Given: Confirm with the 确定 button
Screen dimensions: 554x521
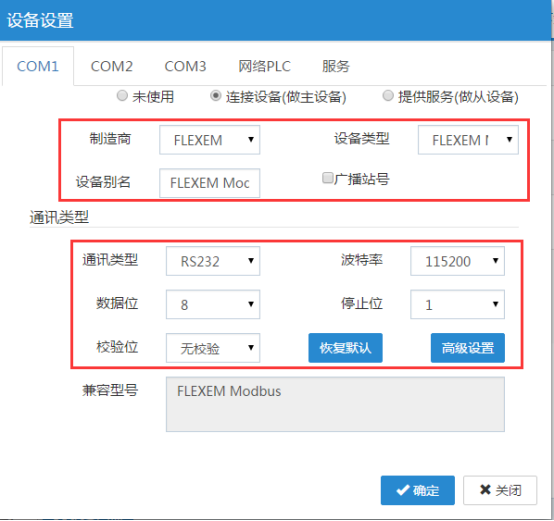Looking at the screenshot, I should tap(418, 490).
